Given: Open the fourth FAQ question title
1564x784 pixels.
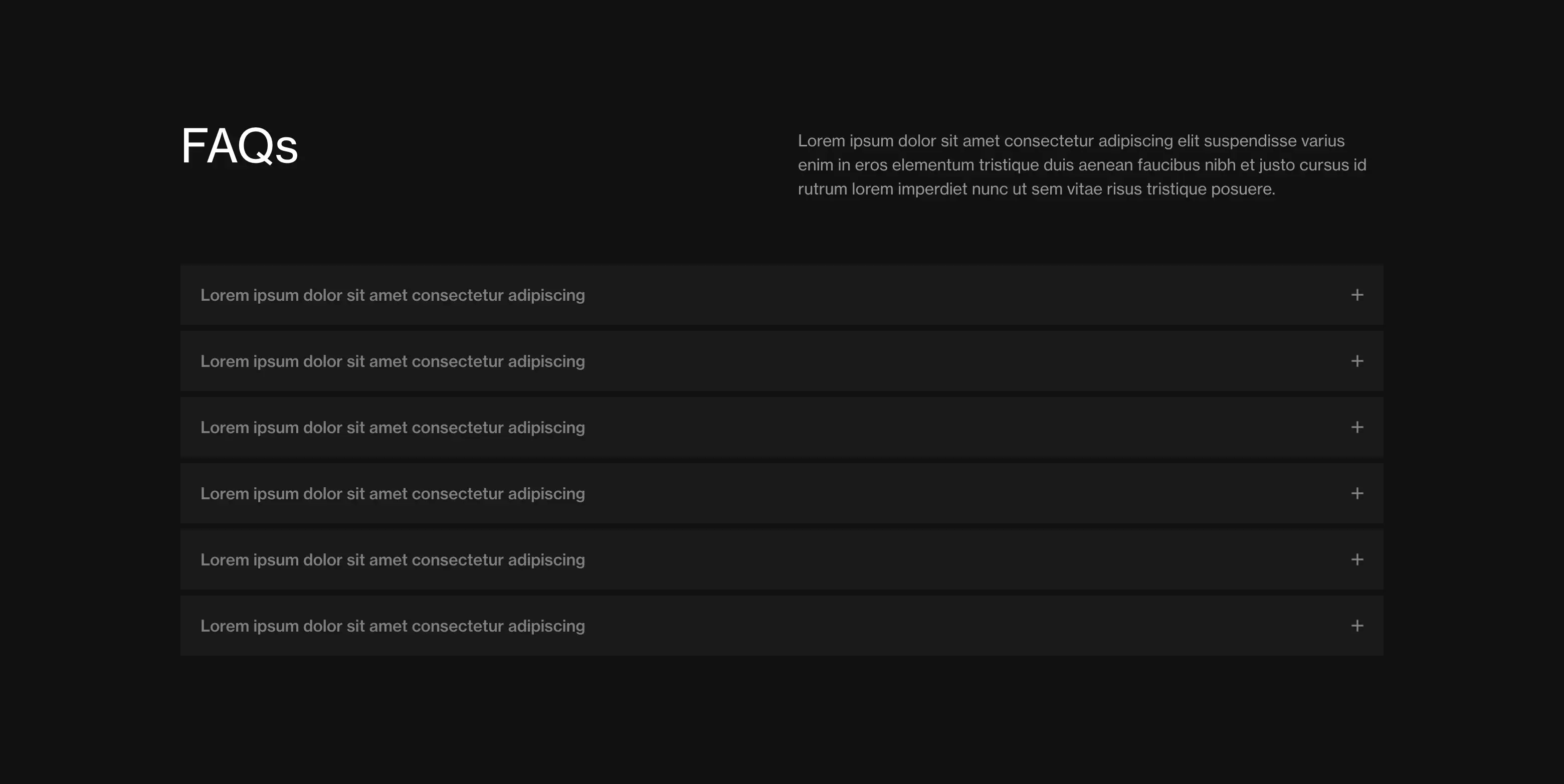Looking at the screenshot, I should (x=392, y=494).
